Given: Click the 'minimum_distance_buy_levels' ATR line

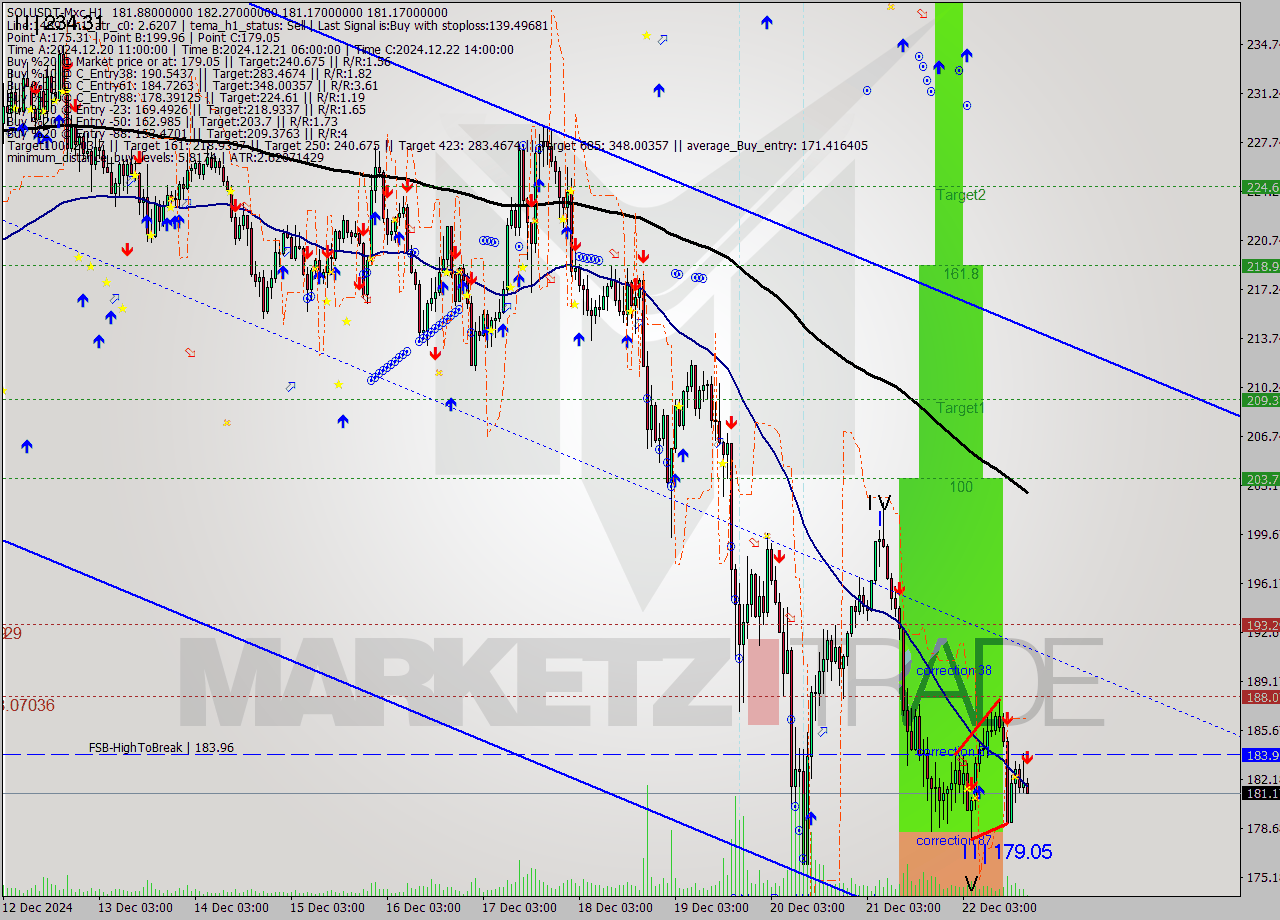Looking at the screenshot, I should pos(165,158).
